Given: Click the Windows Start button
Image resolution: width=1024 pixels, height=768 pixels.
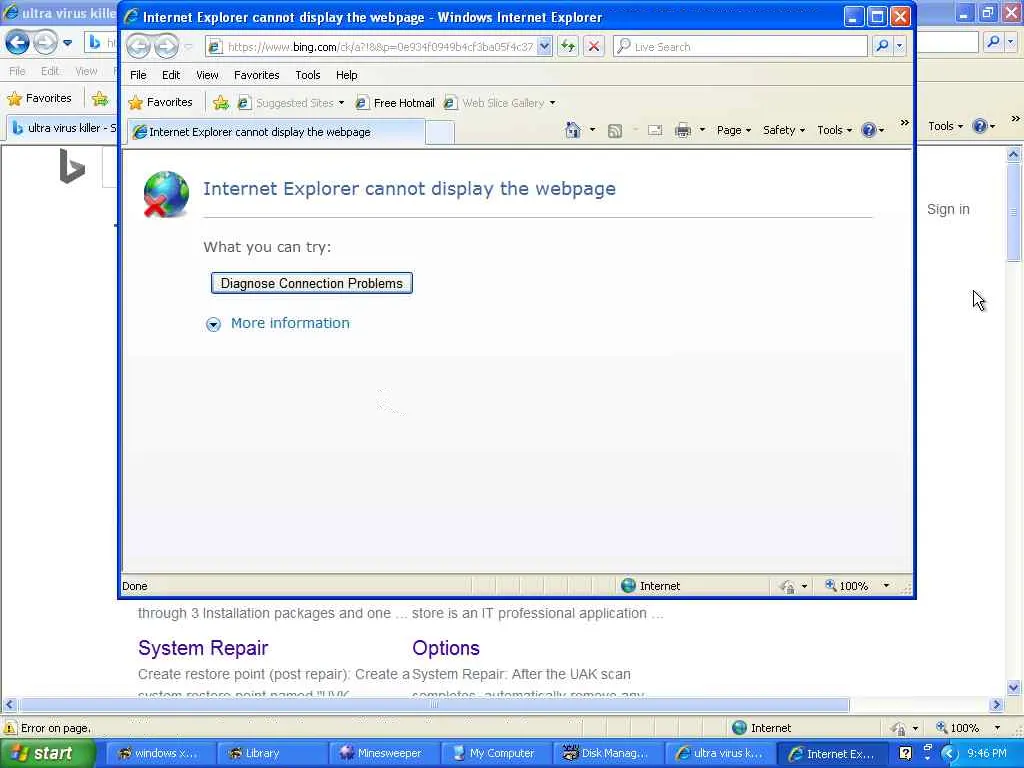Looking at the screenshot, I should (x=48, y=753).
